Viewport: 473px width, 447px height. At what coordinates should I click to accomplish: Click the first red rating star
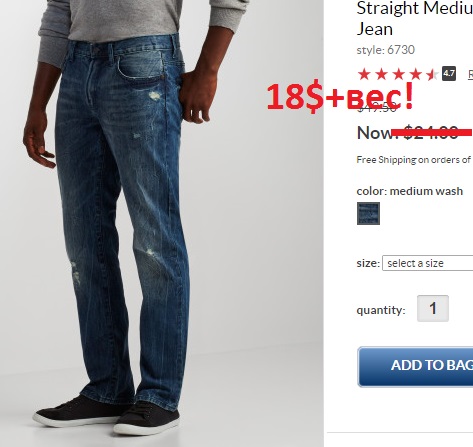pos(364,74)
